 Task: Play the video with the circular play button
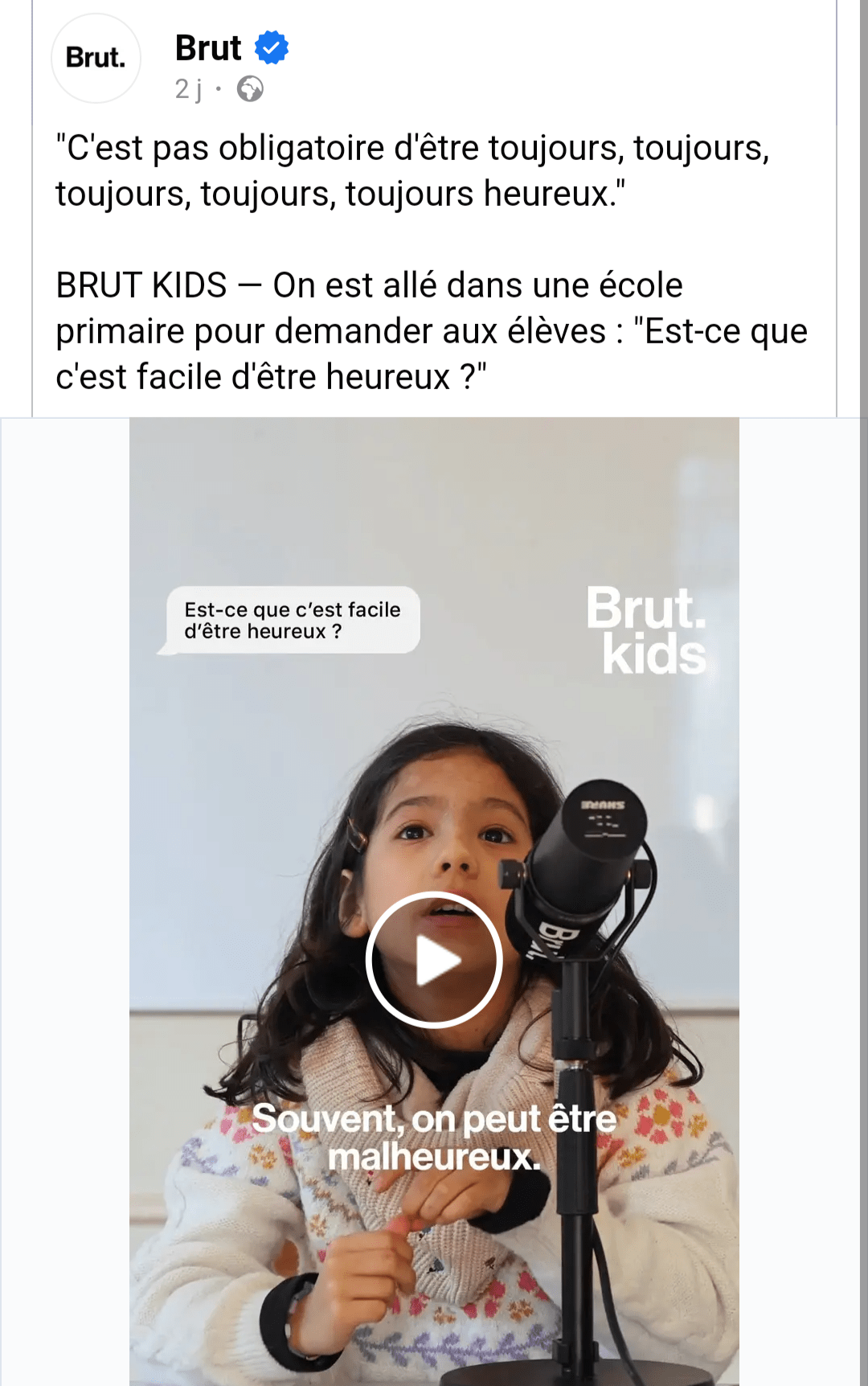click(434, 960)
